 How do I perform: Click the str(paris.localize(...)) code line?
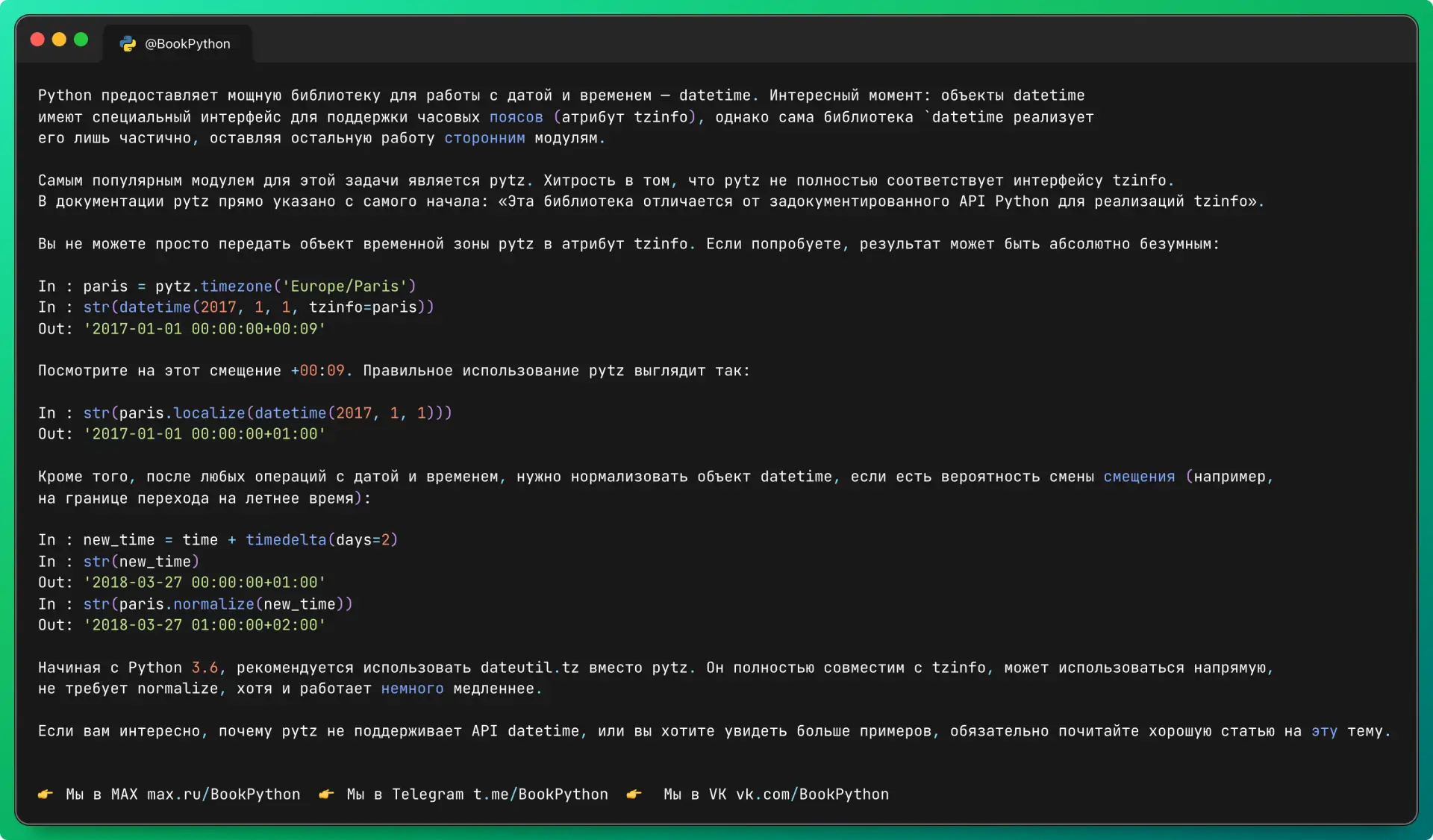246,413
